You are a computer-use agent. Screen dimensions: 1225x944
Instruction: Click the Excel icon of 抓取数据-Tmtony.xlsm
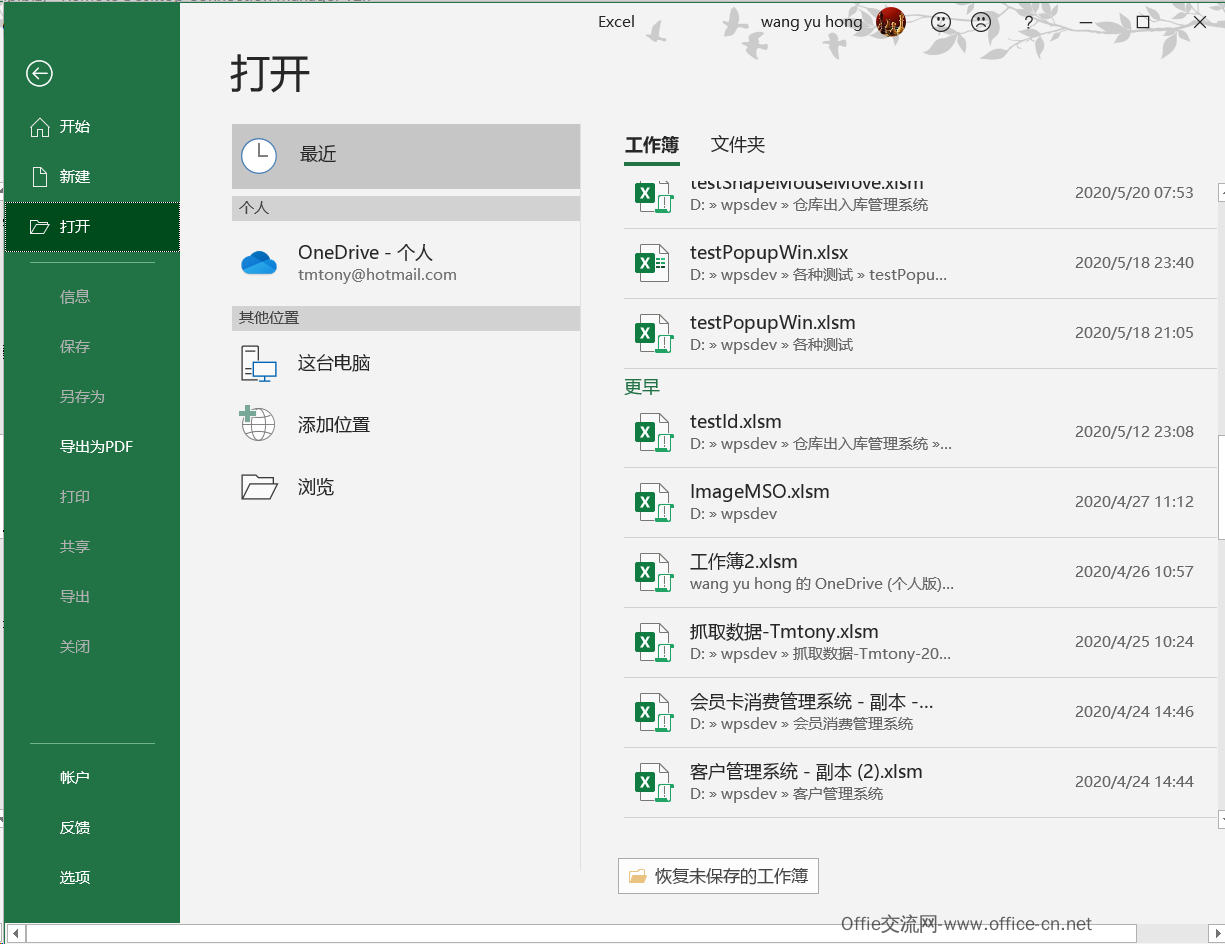[x=654, y=642]
